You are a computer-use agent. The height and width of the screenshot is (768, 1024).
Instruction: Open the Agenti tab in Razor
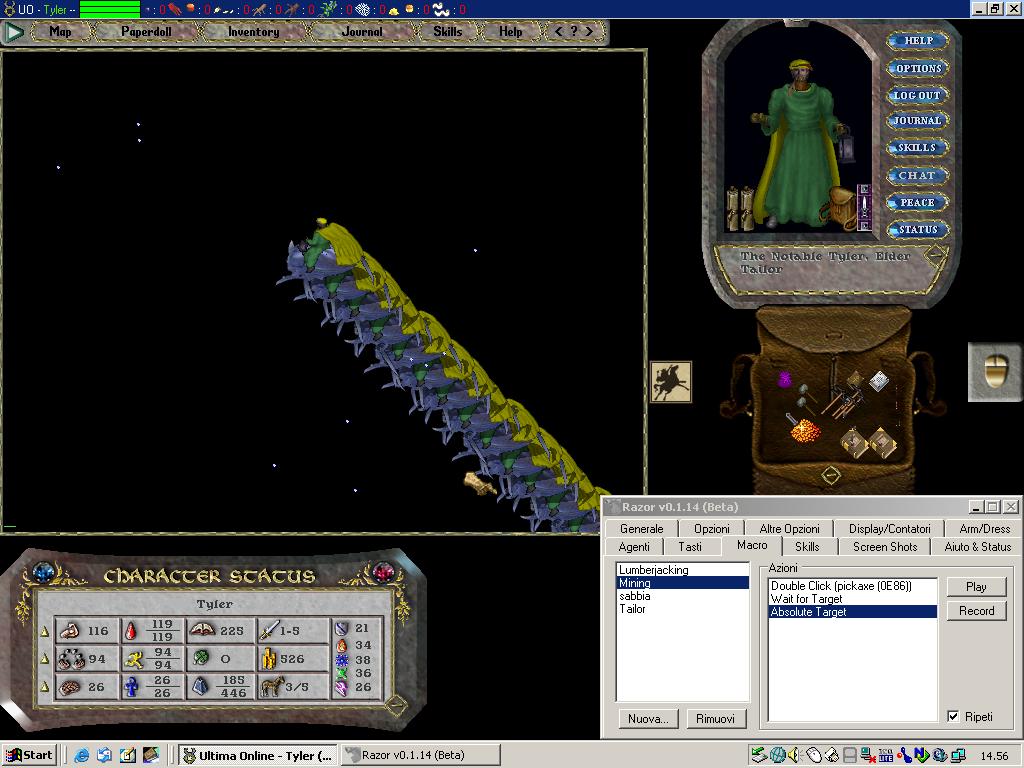pos(634,547)
